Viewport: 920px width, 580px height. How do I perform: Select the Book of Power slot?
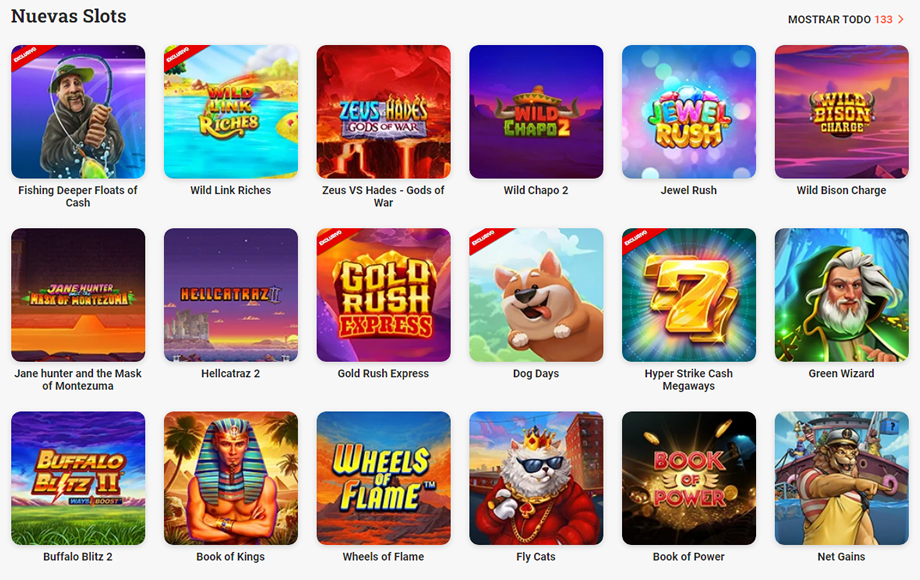tap(689, 478)
